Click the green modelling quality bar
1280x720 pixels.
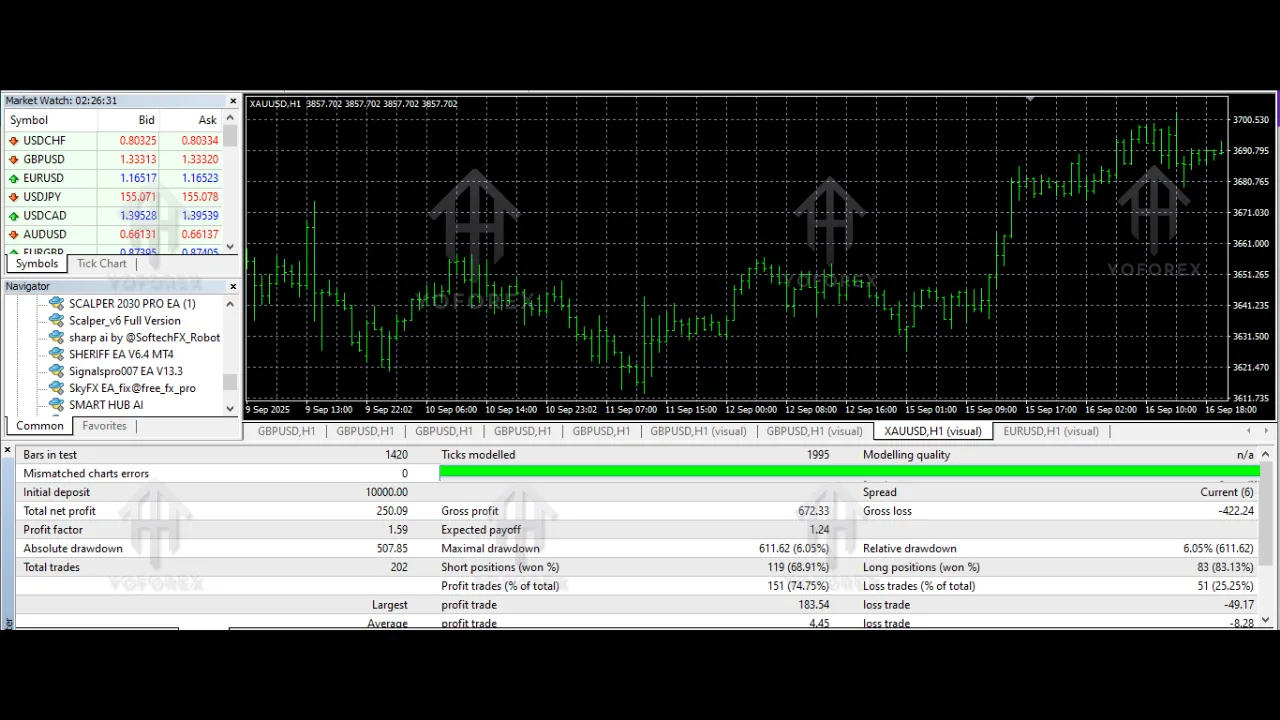point(849,471)
